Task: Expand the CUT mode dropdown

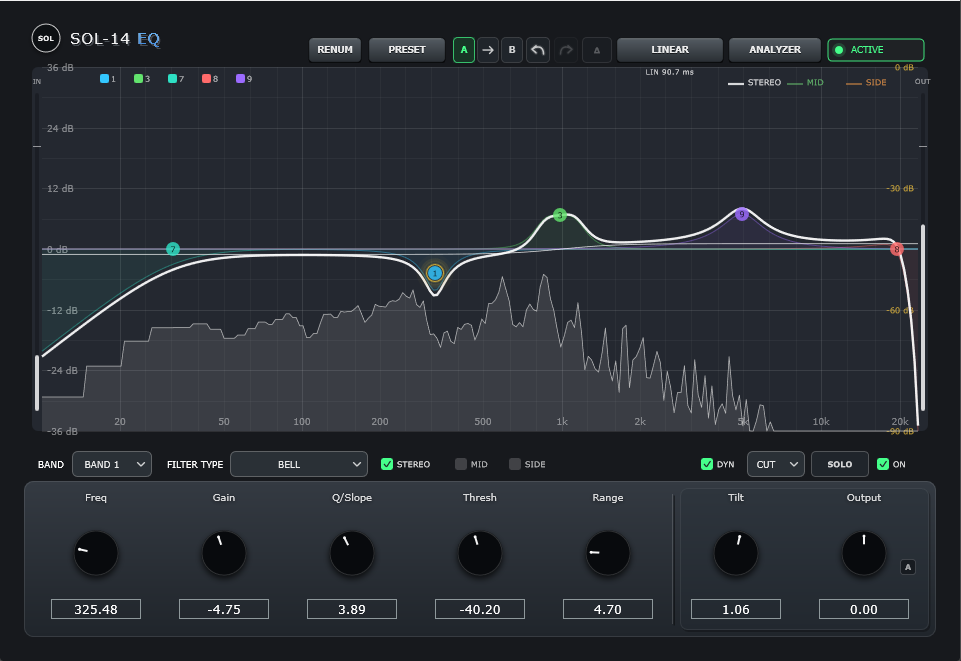Action: coord(775,464)
